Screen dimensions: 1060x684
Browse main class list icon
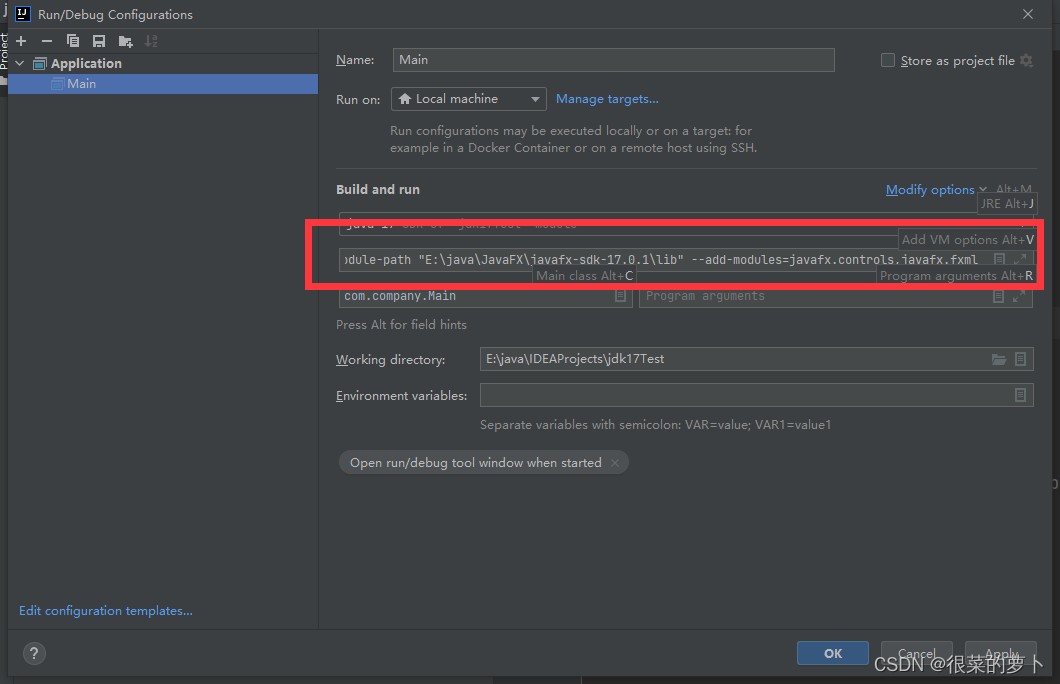620,296
